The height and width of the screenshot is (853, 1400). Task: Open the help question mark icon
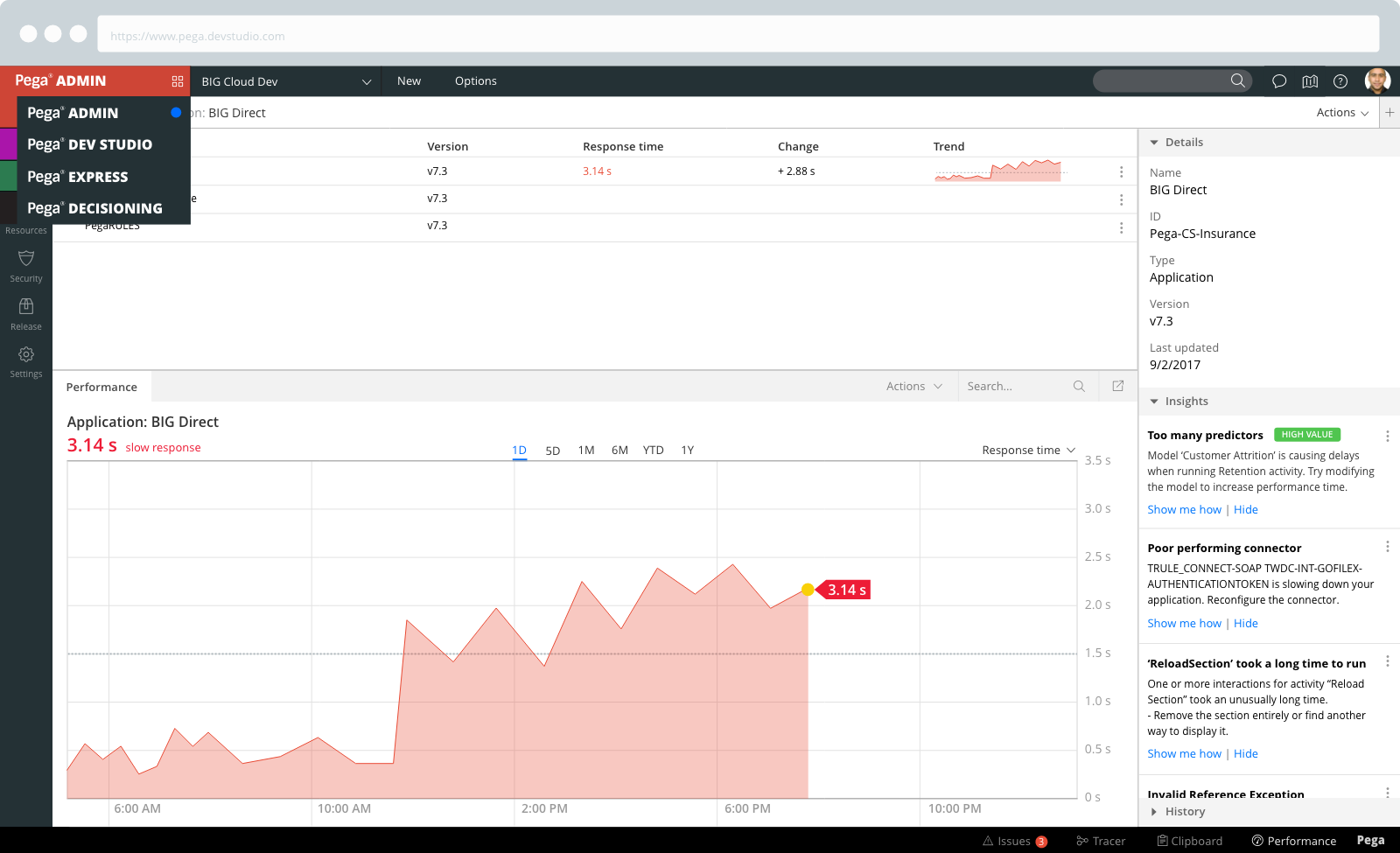[1340, 81]
